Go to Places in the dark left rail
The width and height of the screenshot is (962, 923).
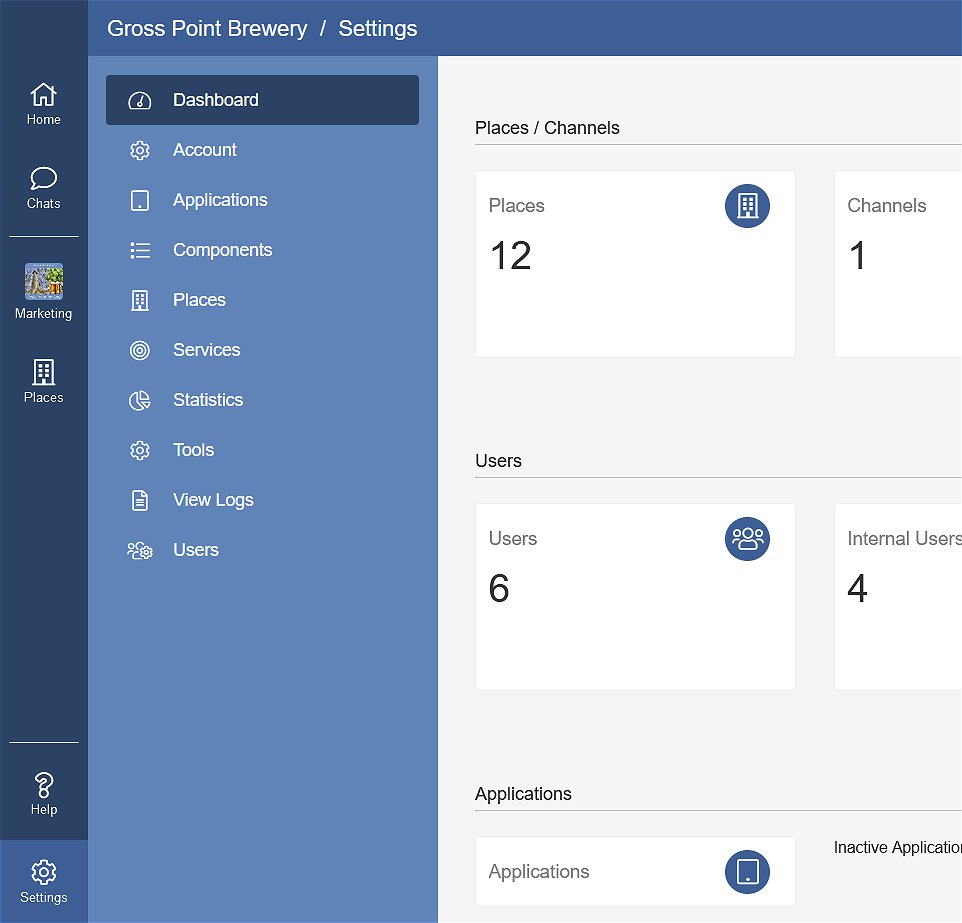[44, 381]
